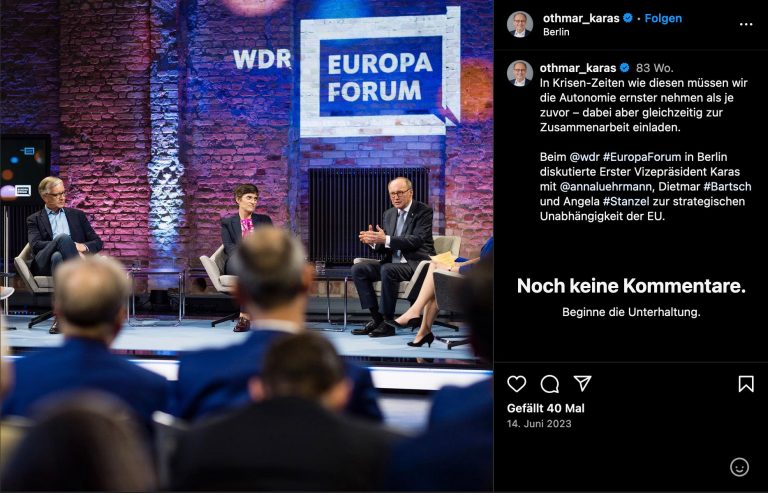Open the emoji picker smiley icon
The width and height of the screenshot is (768, 493).
click(739, 467)
